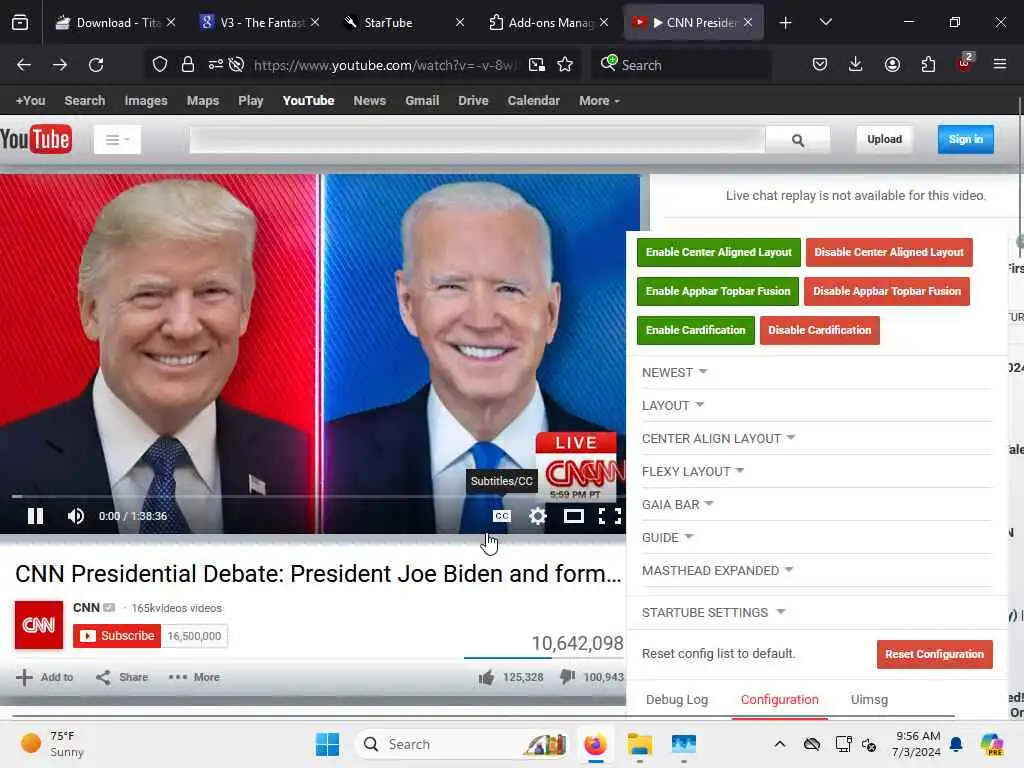Pause the video with the pause button
Viewport: 1024px width, 768px height.
[35, 516]
